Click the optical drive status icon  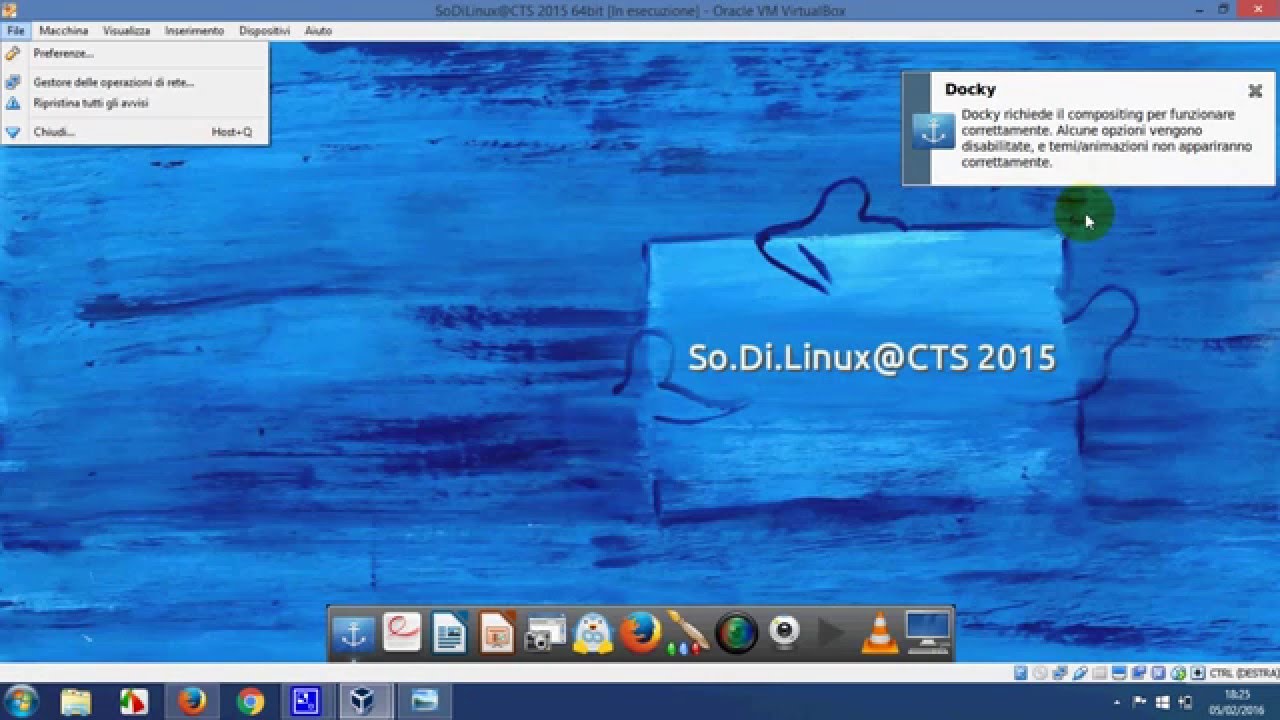1040,673
